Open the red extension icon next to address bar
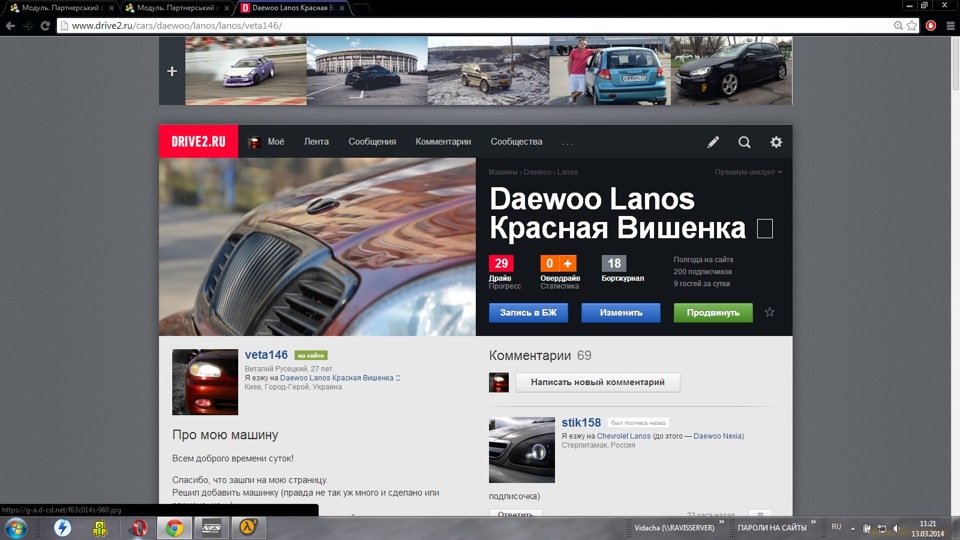This screenshot has height=540, width=960. pos(931,26)
